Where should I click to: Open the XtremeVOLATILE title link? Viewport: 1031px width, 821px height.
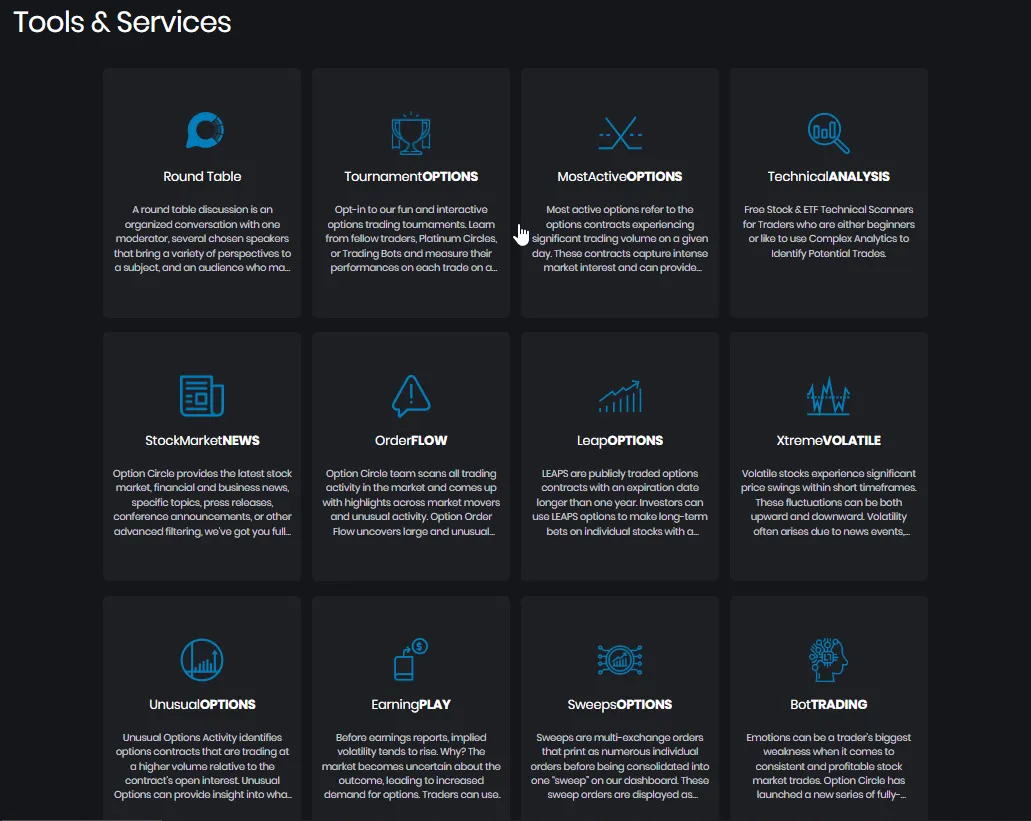[828, 440]
